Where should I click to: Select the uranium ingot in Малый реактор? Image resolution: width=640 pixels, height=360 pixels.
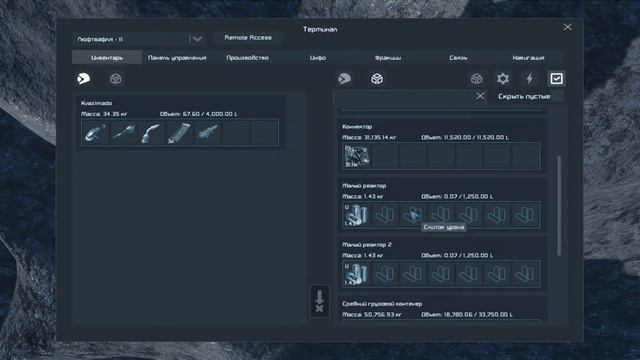[x=356, y=215]
